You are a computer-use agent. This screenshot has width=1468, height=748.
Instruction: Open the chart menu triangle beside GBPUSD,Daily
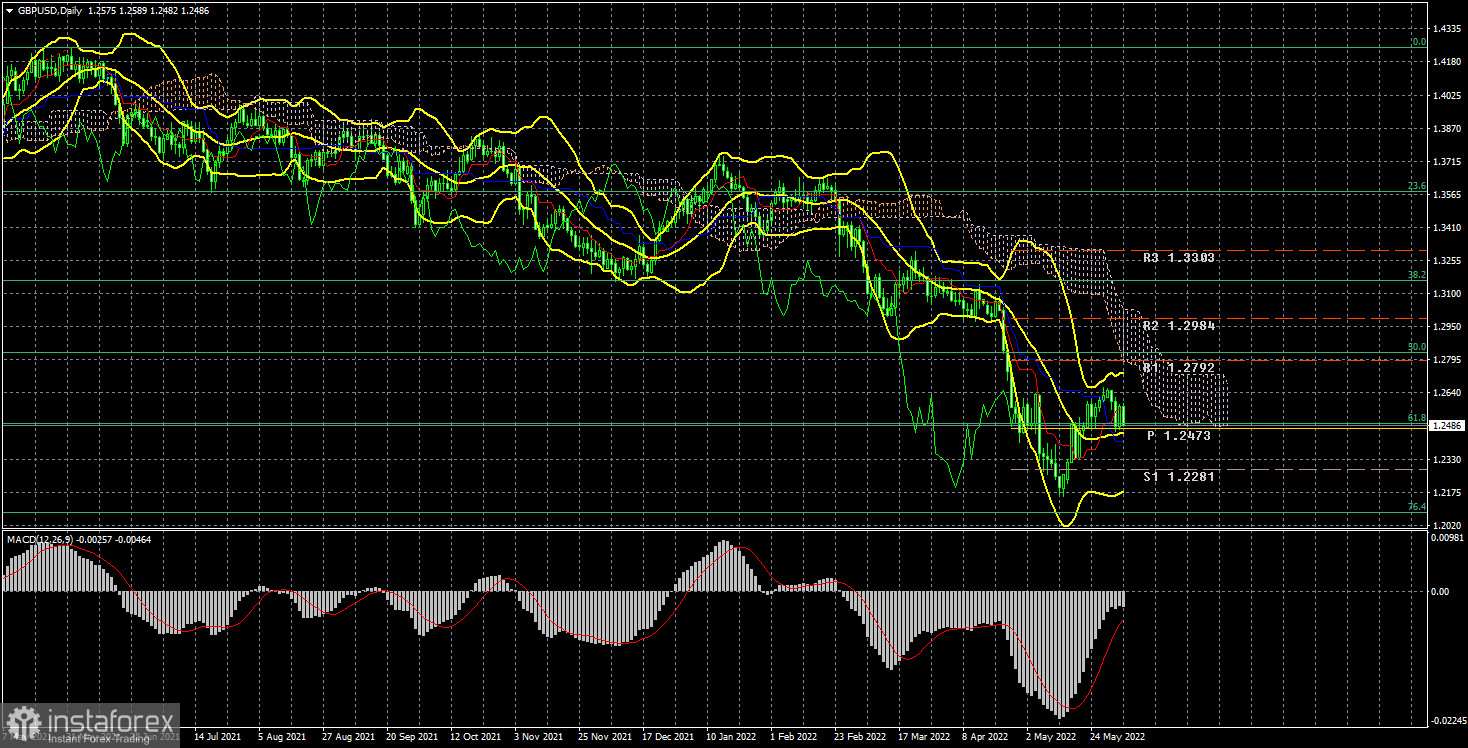[8, 11]
